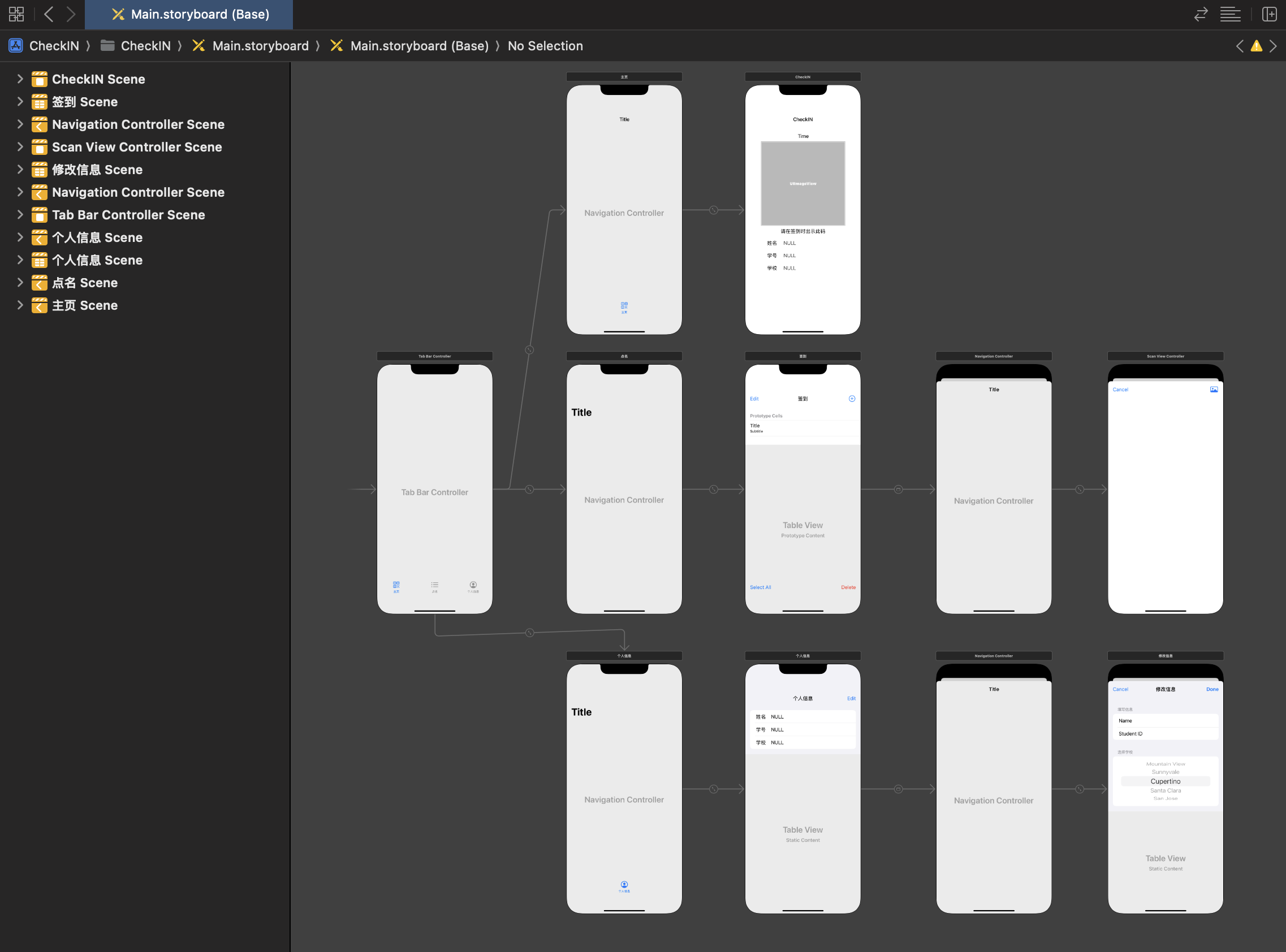The width and height of the screenshot is (1286, 952).
Task: Go back with the left navigation arrow
Action: click(x=49, y=14)
